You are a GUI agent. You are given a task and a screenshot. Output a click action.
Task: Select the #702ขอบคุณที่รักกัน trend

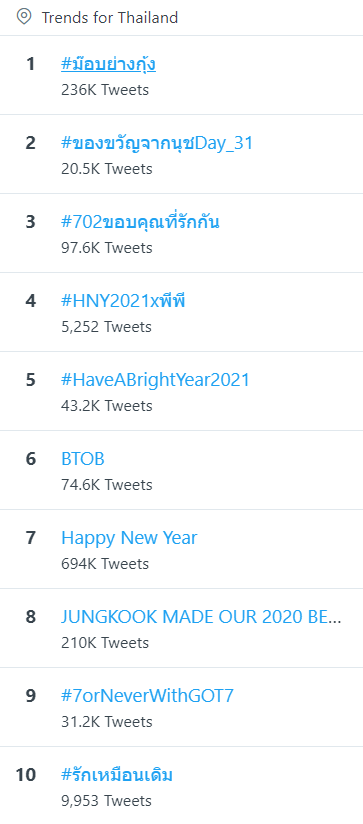(x=140, y=222)
